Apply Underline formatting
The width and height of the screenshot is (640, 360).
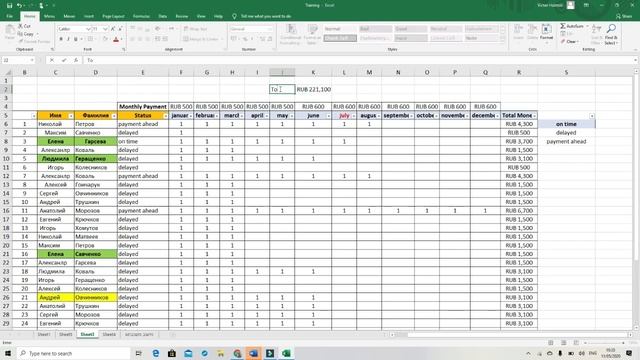pos(76,39)
